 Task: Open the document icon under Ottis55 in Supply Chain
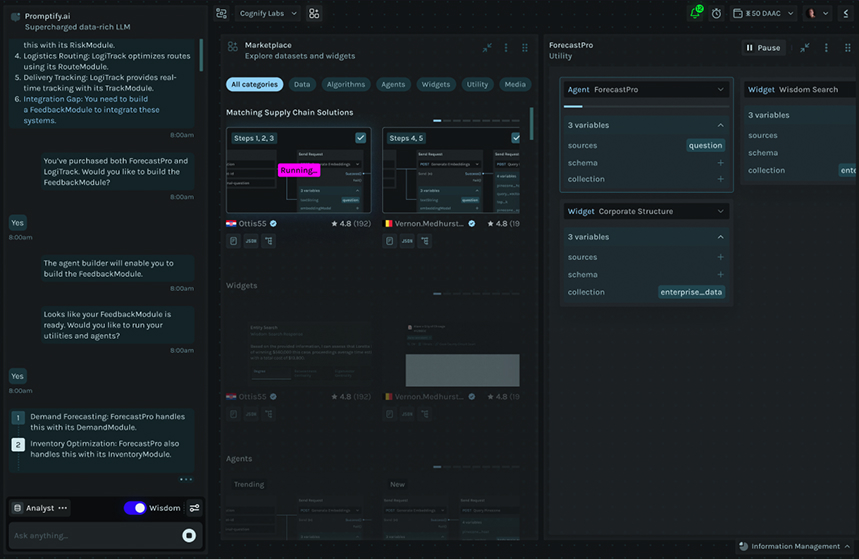click(233, 241)
